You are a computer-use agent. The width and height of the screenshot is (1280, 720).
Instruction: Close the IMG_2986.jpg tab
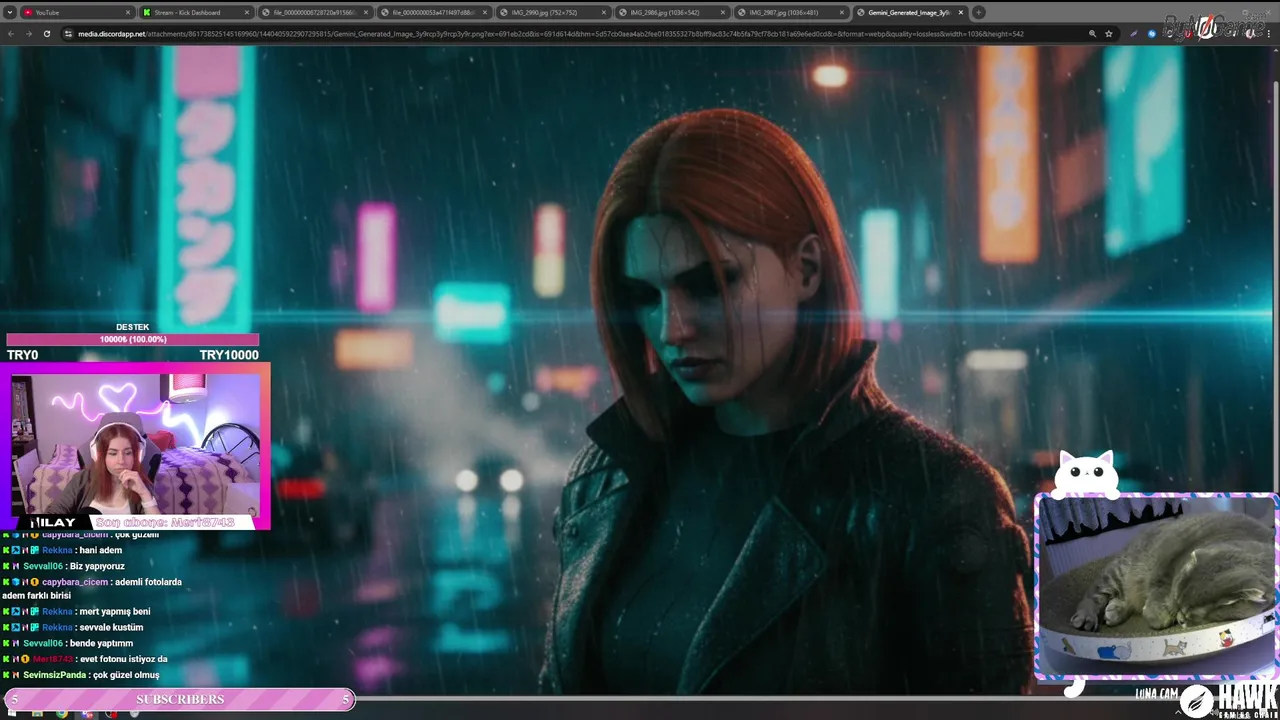click(723, 12)
